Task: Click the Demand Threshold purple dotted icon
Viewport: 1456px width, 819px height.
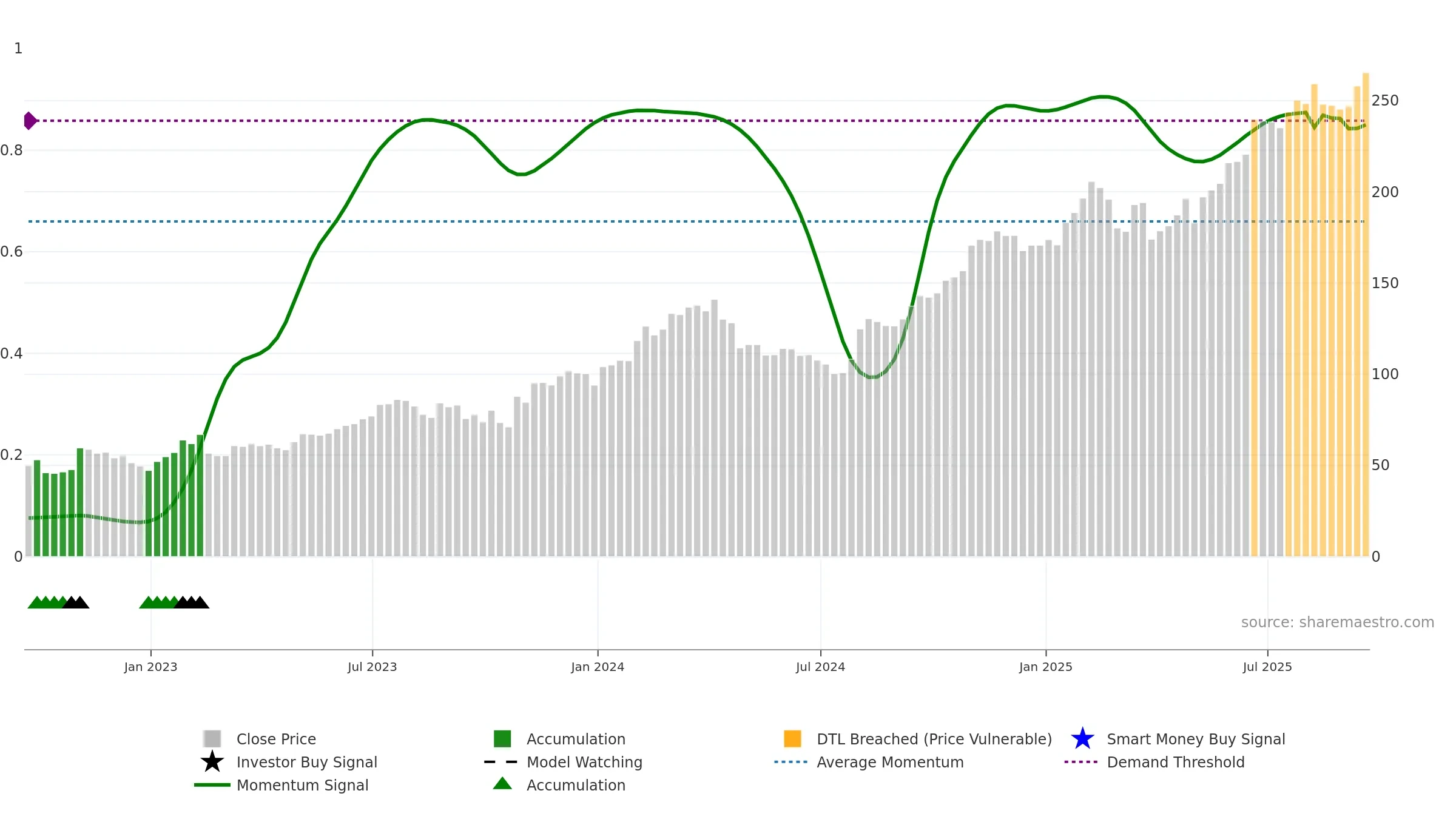Action: [1081, 762]
